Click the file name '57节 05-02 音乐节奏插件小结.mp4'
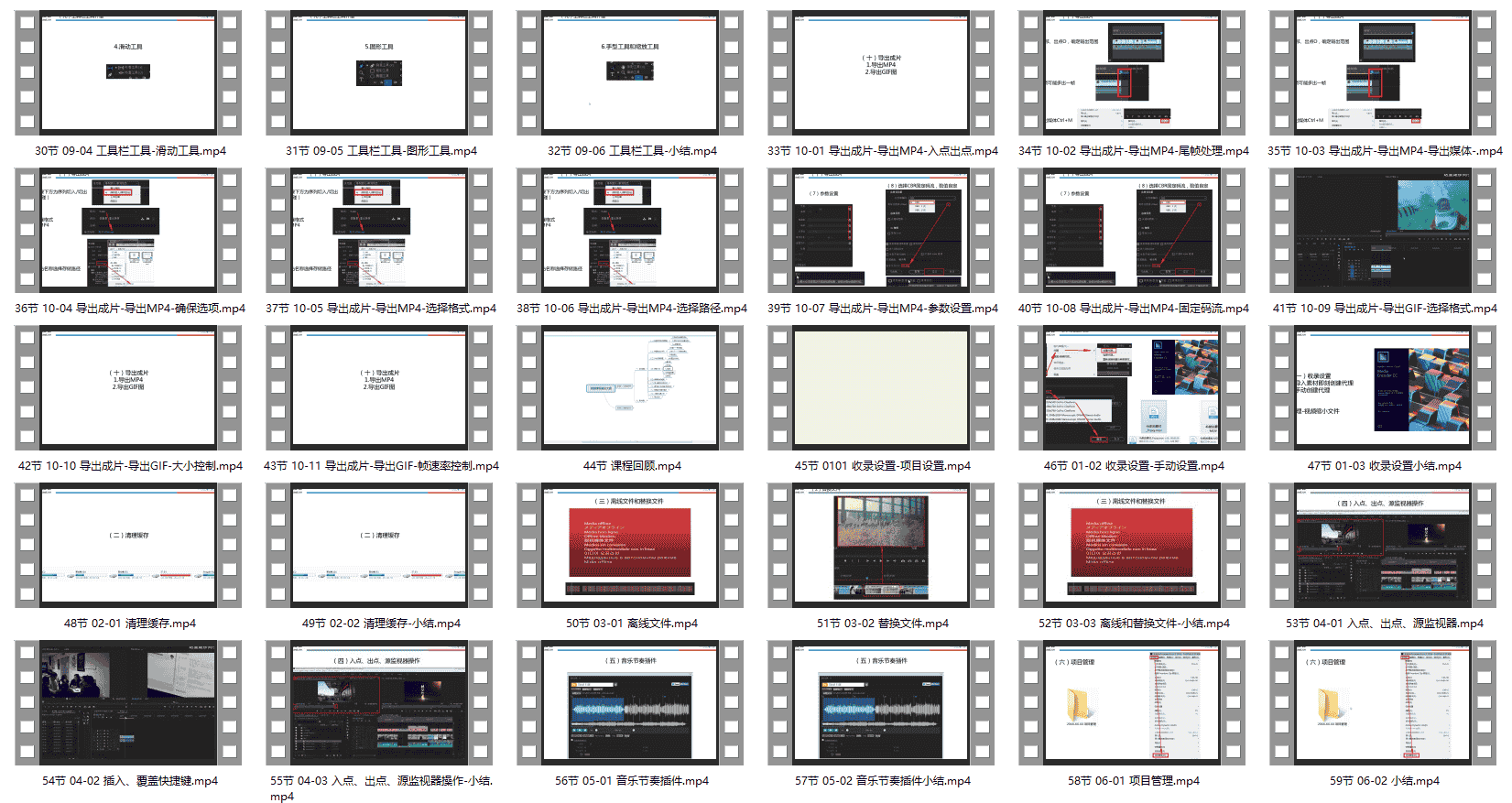Screen dimensions: 1512x803 (x=883, y=781)
